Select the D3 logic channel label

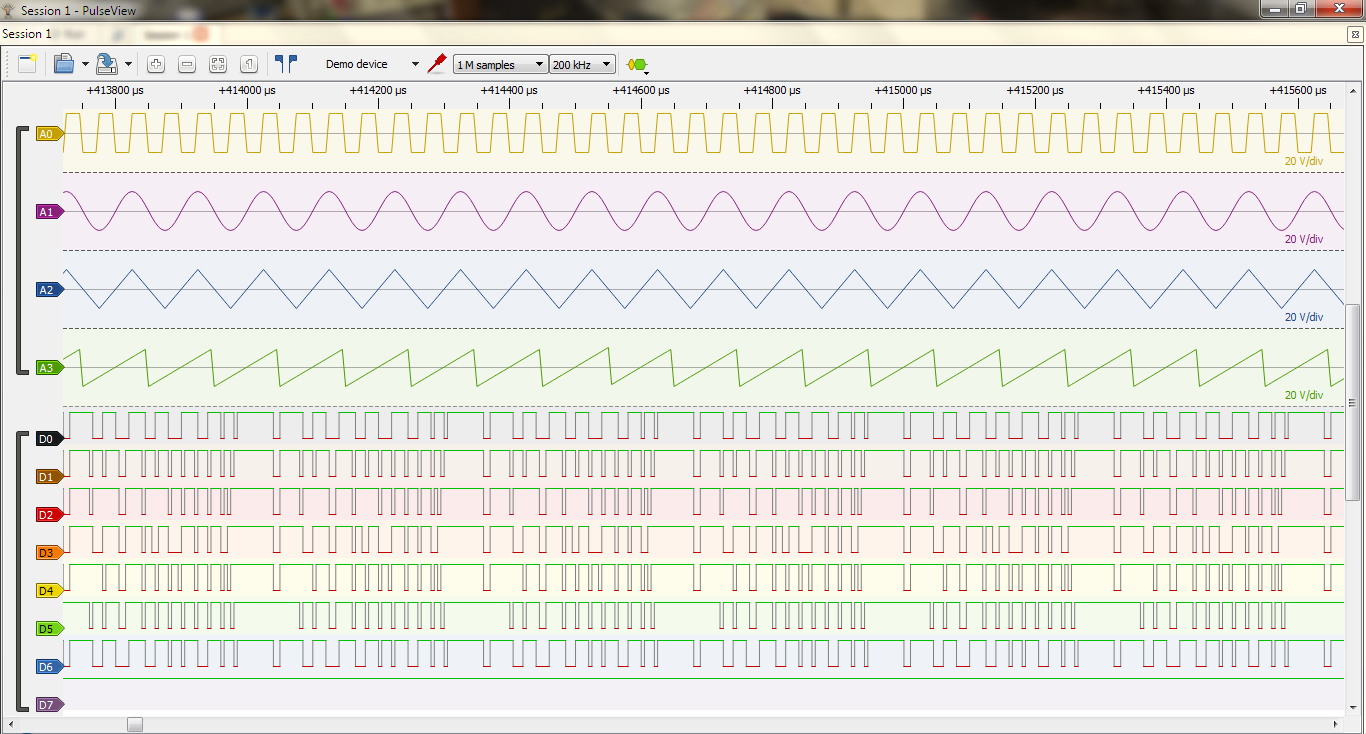point(49,552)
